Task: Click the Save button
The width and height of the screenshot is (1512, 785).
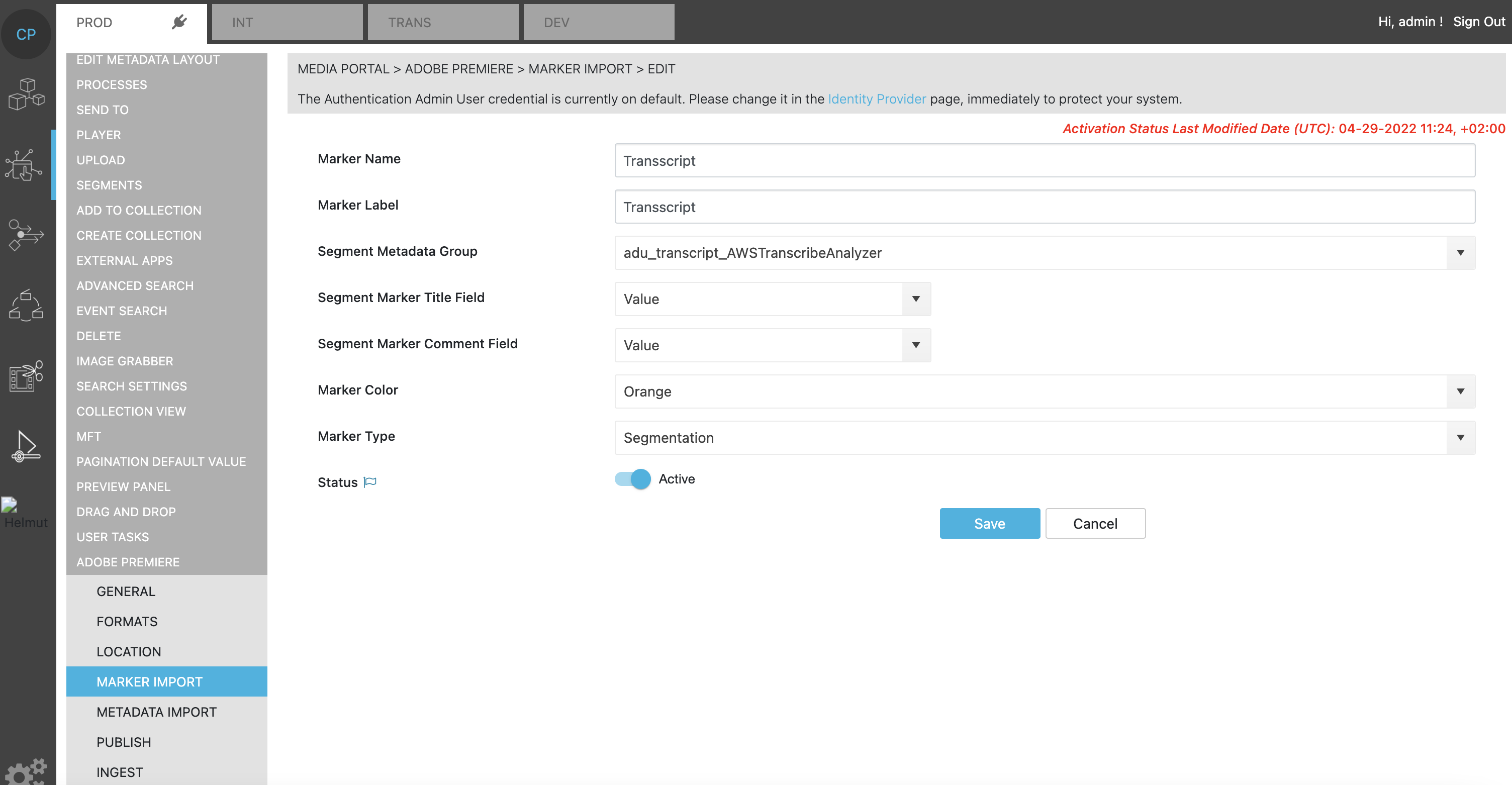Action: click(989, 523)
